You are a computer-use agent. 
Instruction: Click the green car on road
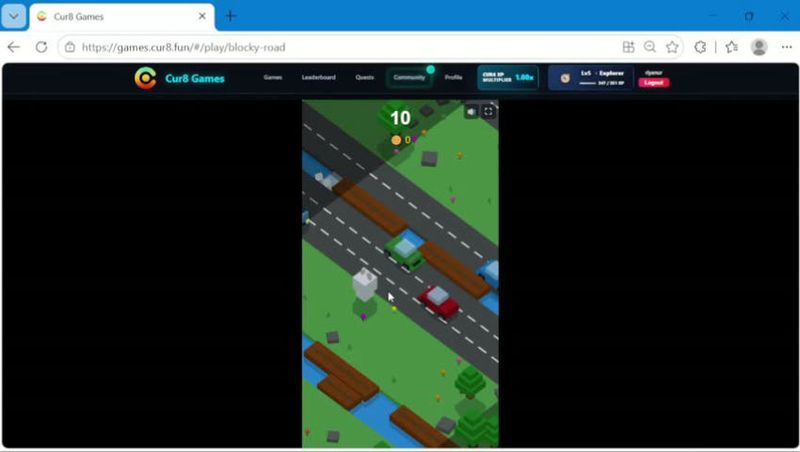pyautogui.click(x=405, y=253)
